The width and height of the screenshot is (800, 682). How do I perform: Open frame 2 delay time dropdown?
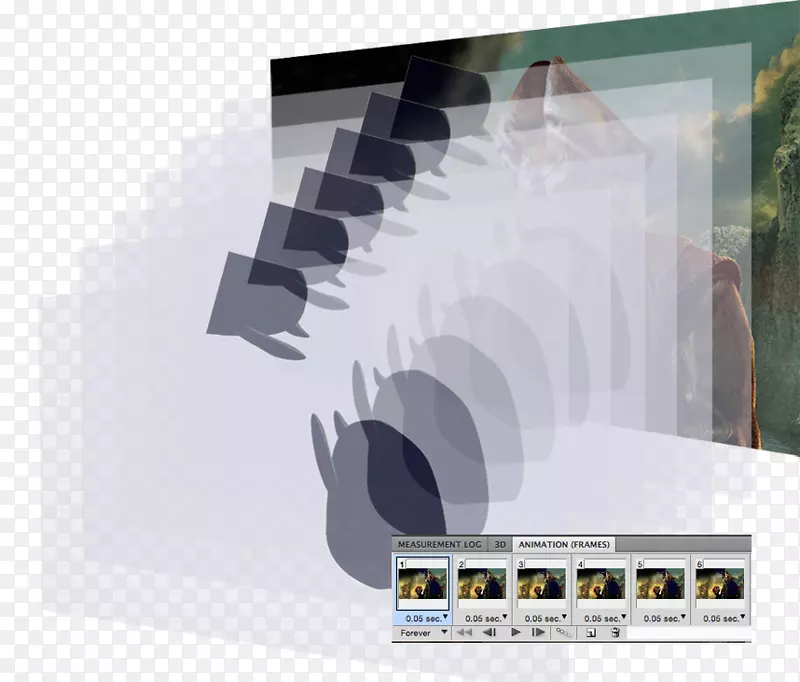click(x=486, y=618)
